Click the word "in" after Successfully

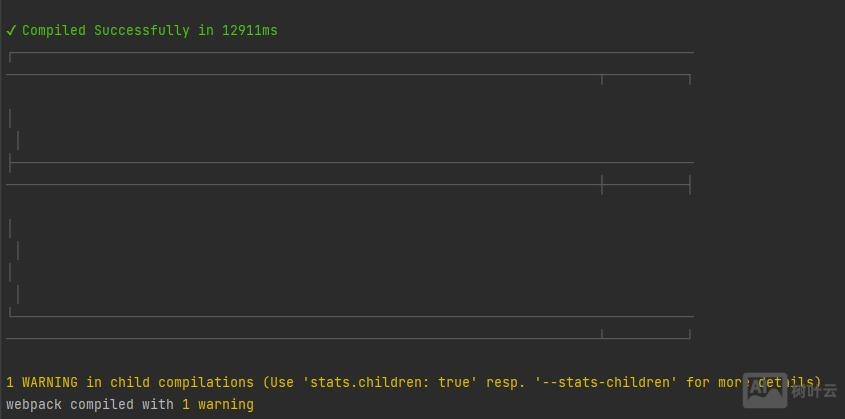click(x=206, y=30)
